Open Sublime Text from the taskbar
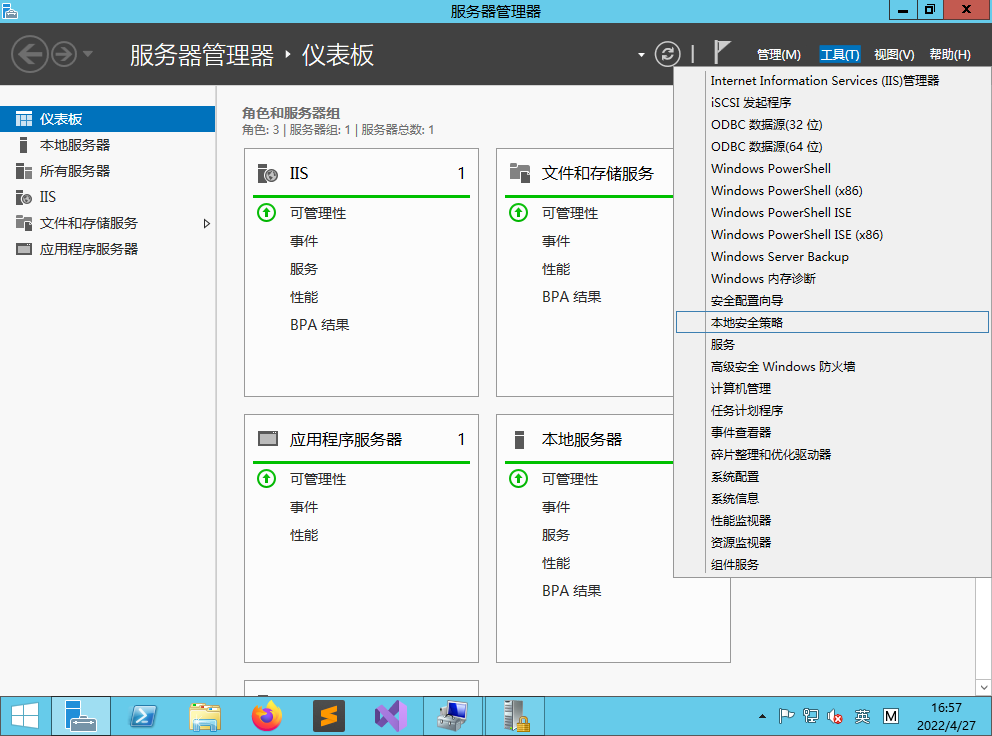 (328, 716)
